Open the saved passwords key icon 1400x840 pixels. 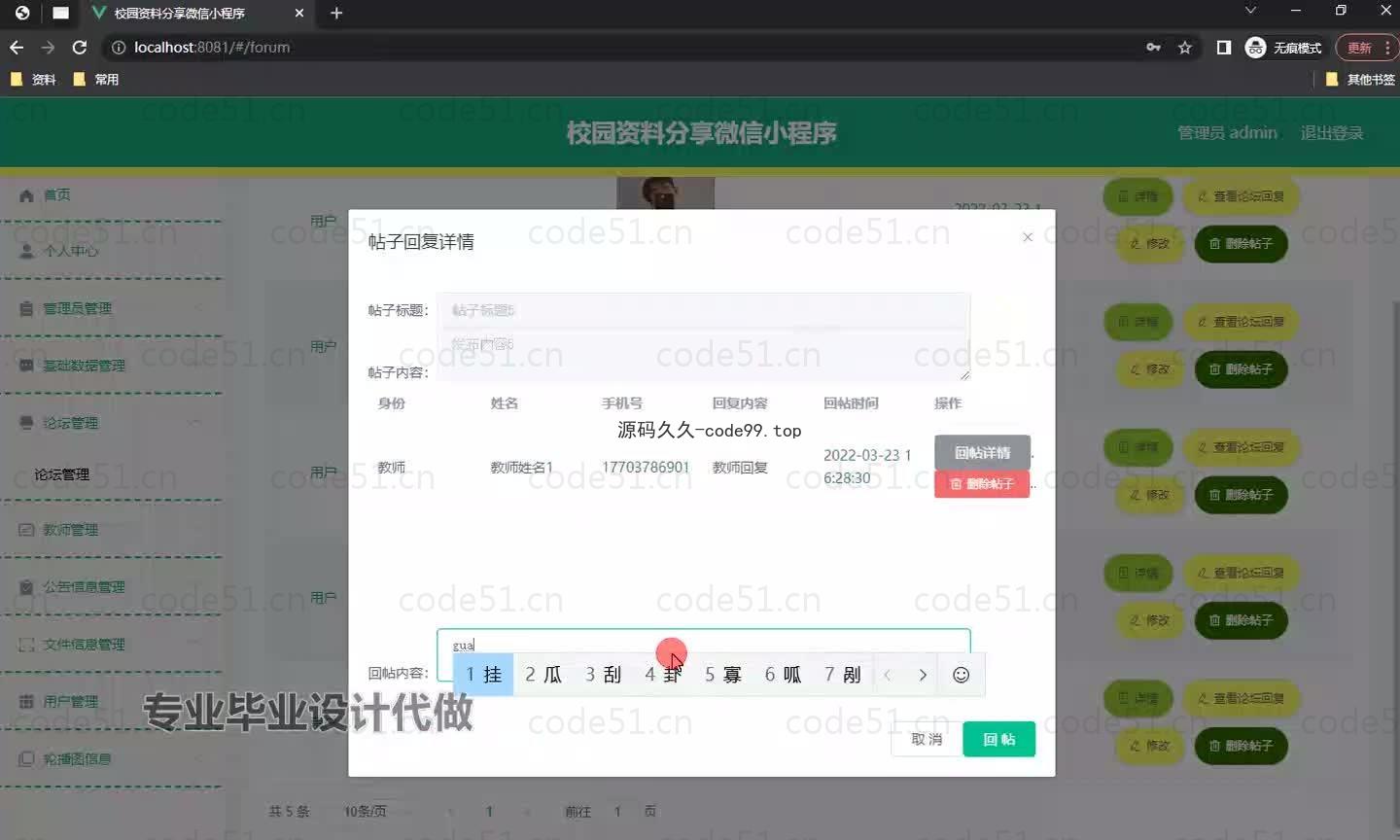tap(1153, 48)
